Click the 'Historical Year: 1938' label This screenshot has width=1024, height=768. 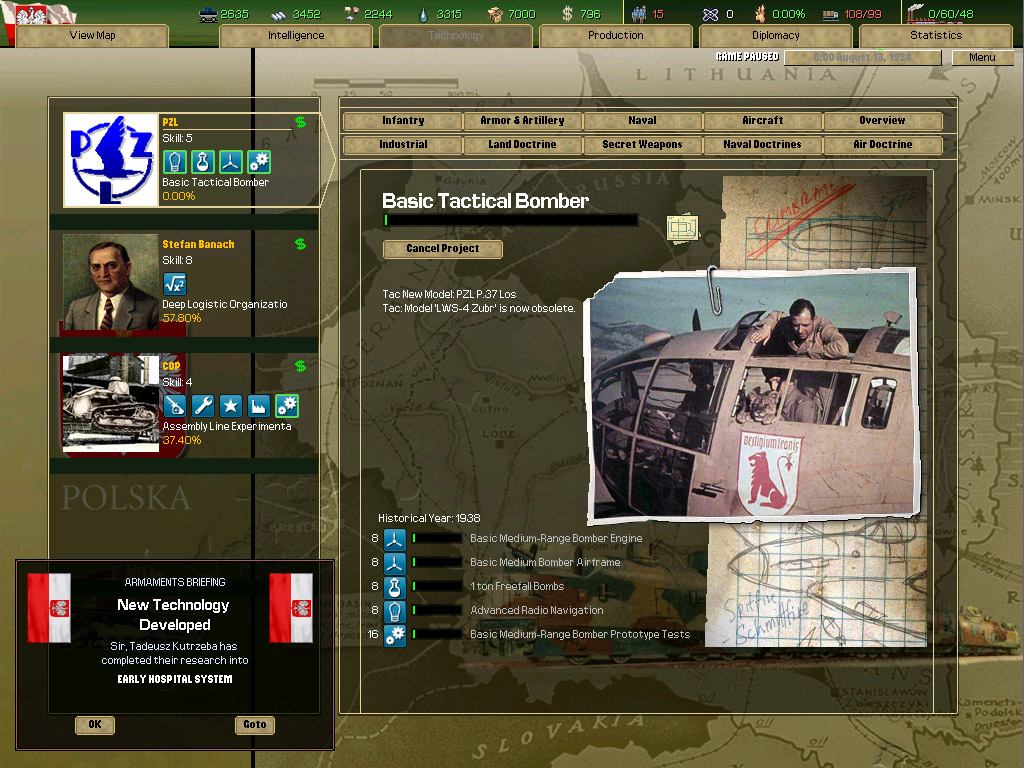(x=429, y=519)
